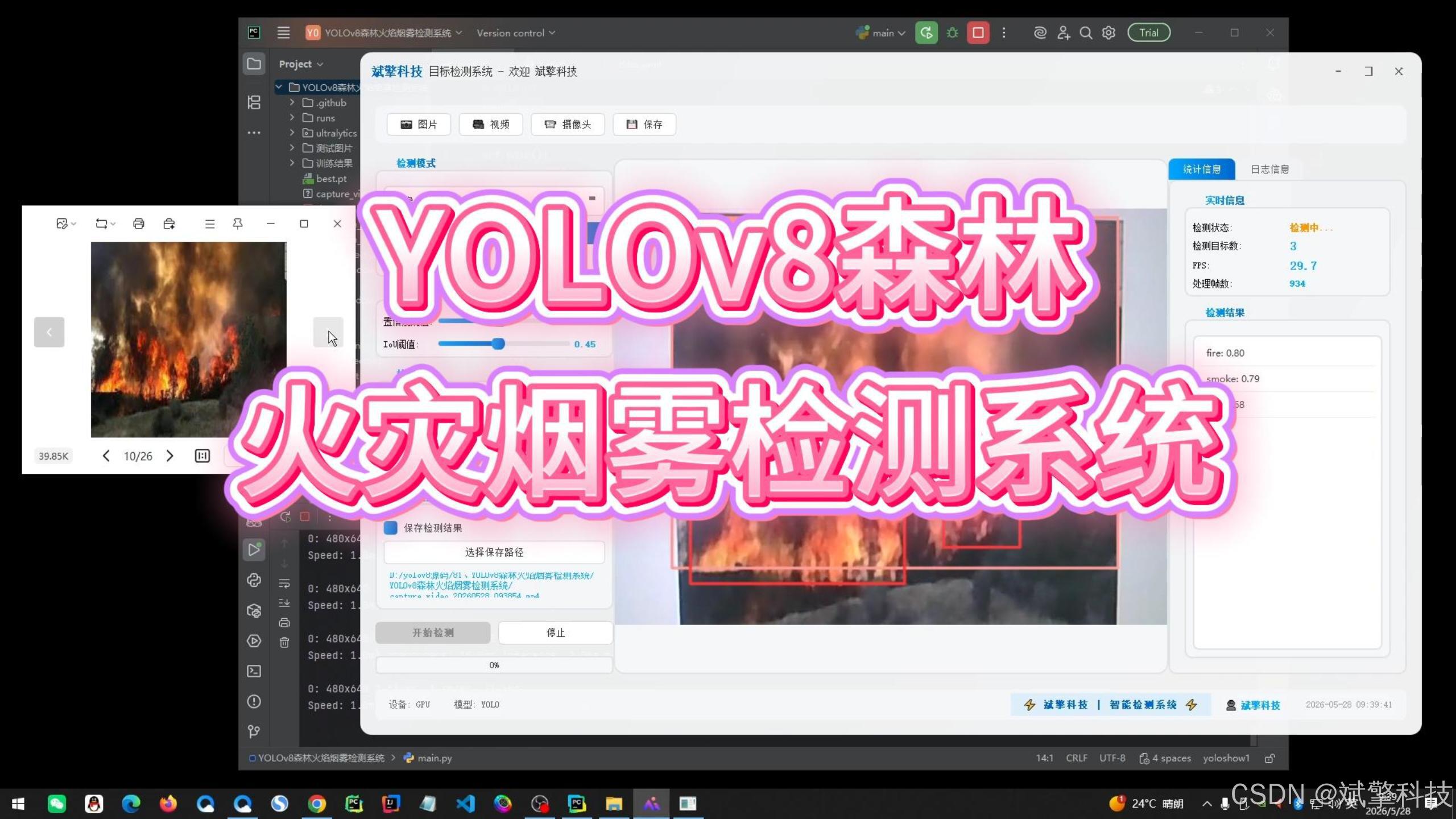Open the Terminal tool window
1456x819 pixels.
click(x=254, y=671)
